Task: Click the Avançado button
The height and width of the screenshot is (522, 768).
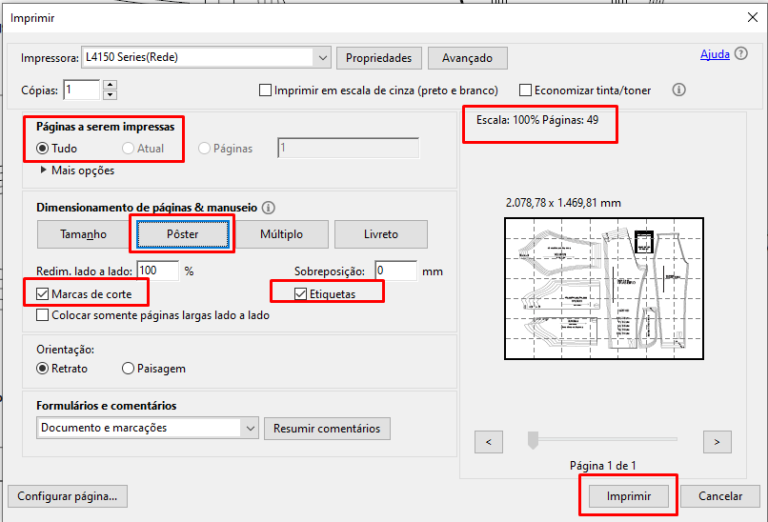Action: click(467, 58)
